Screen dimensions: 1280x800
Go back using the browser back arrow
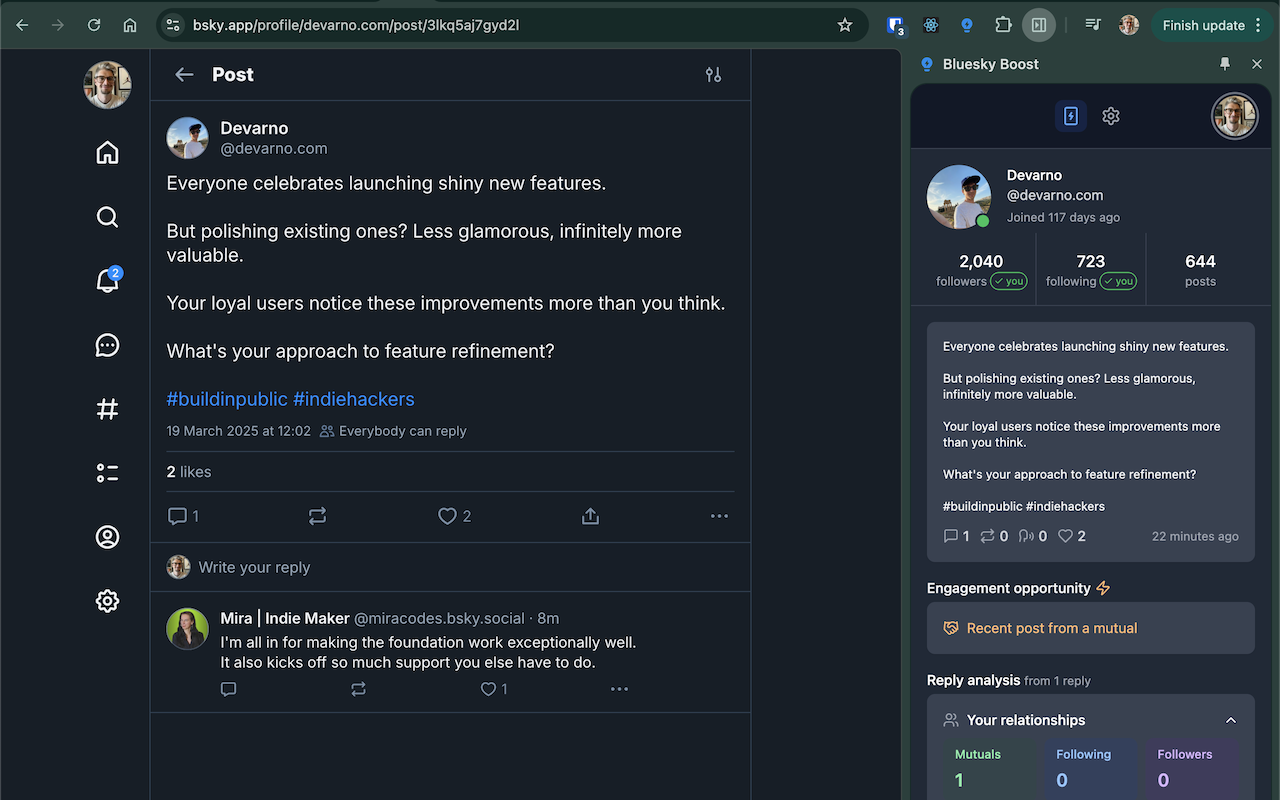pos(22,25)
